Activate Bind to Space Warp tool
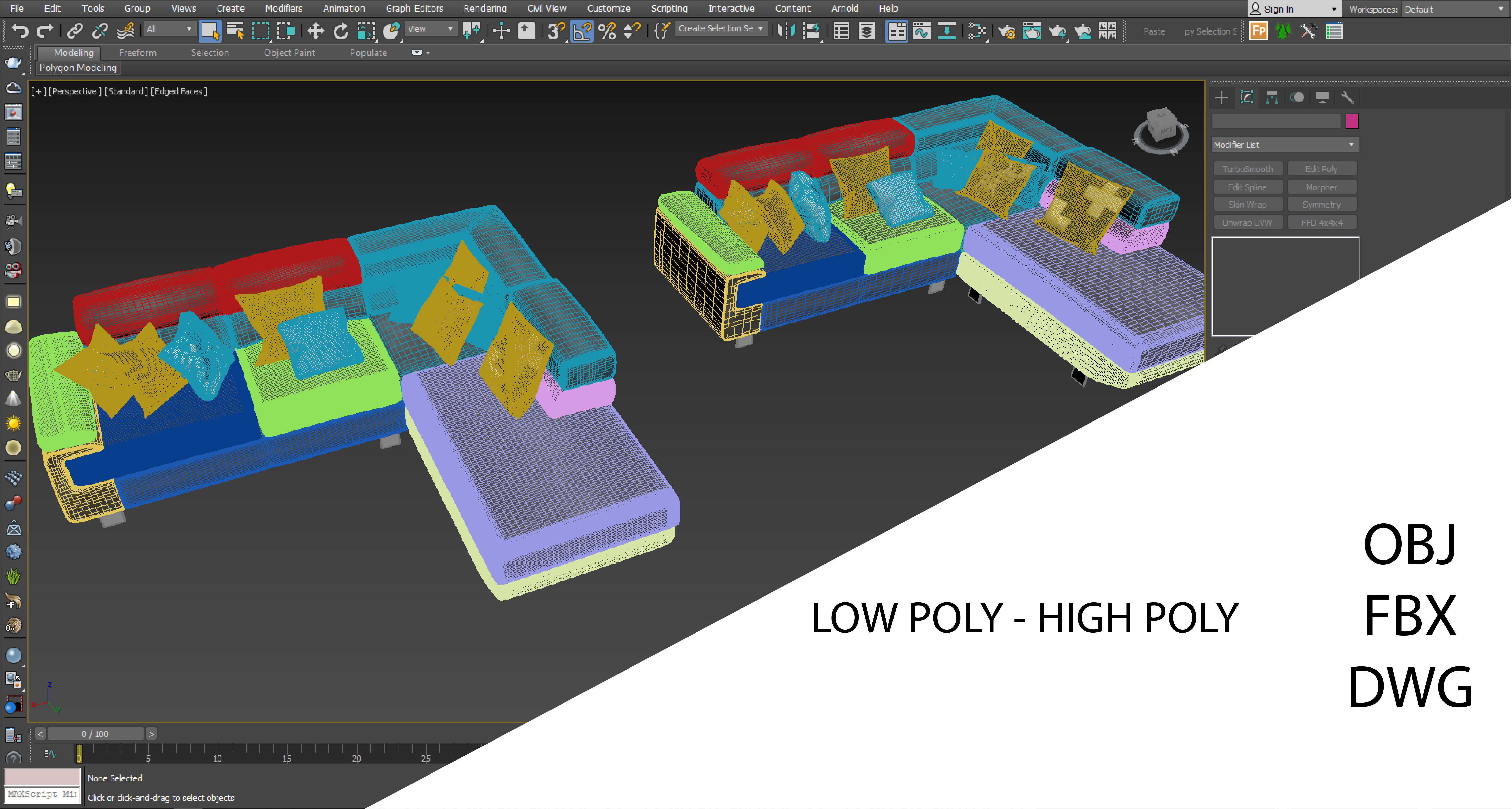Image resolution: width=1512 pixels, height=809 pixels. (126, 30)
